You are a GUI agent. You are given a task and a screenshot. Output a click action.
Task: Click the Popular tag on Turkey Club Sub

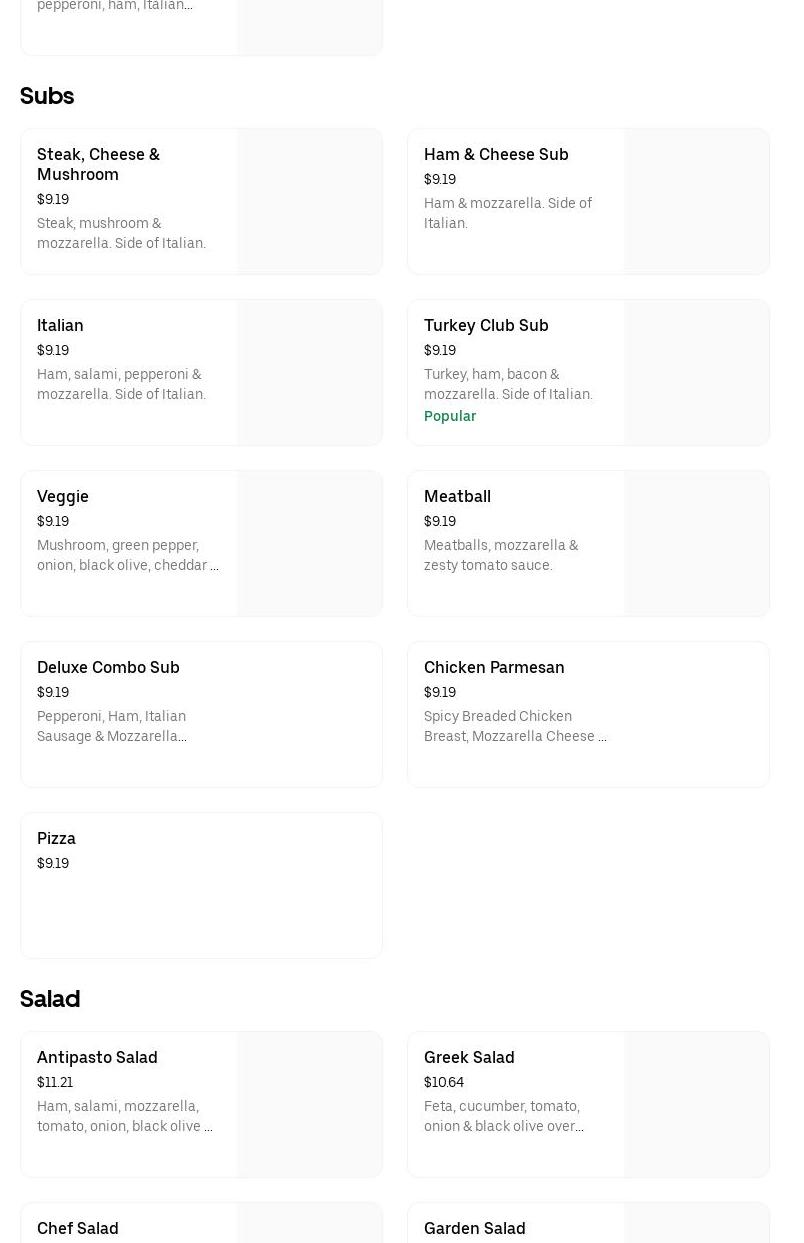450,416
